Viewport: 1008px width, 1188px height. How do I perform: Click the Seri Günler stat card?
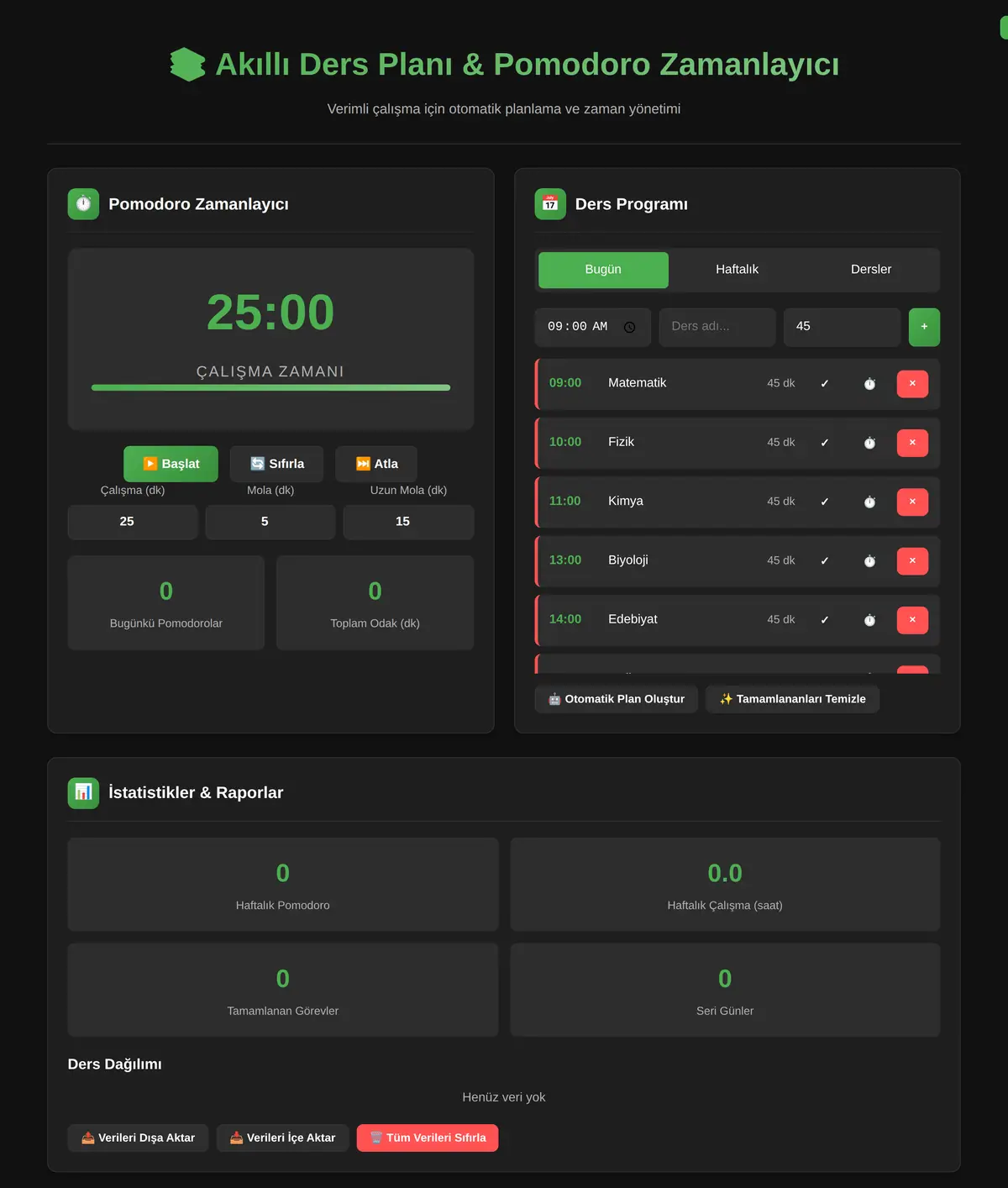click(725, 990)
